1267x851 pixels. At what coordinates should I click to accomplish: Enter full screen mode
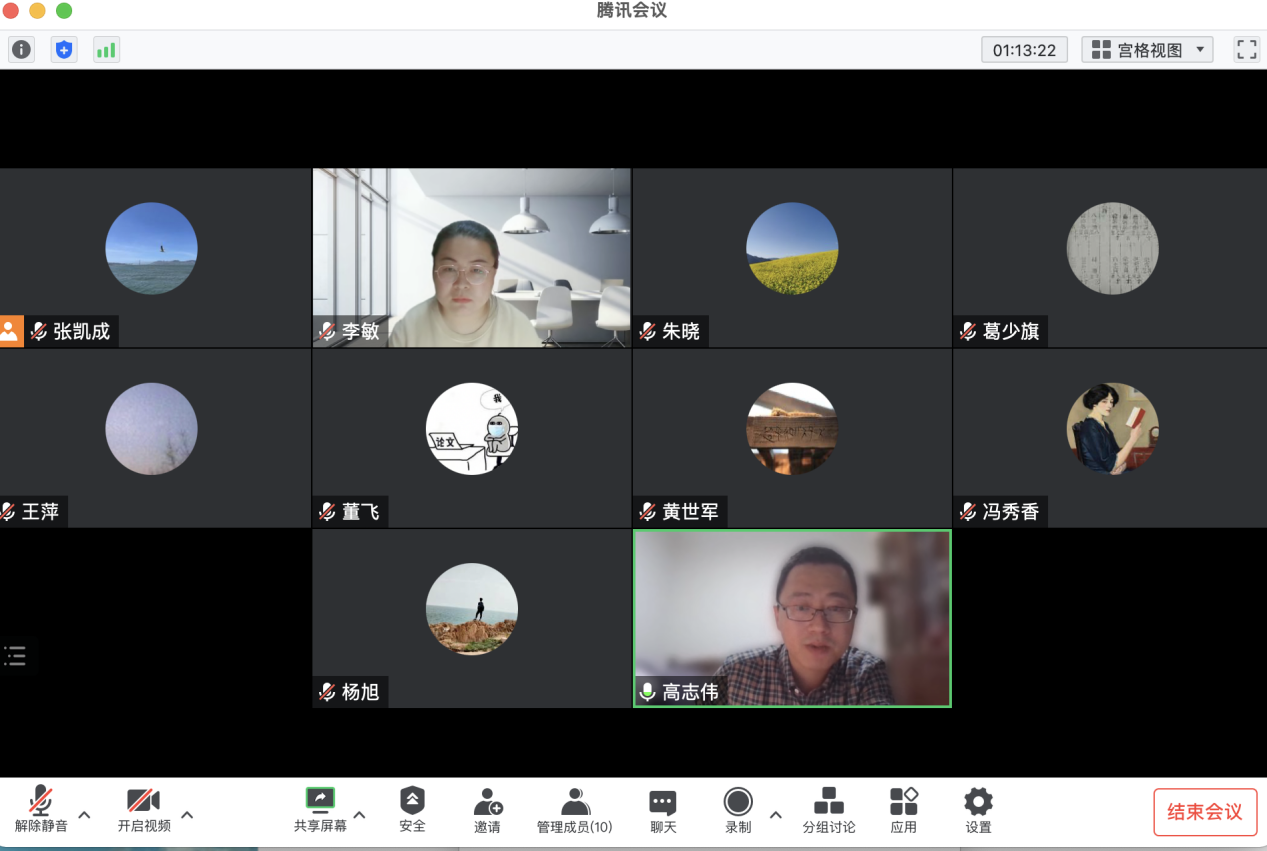point(1246,49)
